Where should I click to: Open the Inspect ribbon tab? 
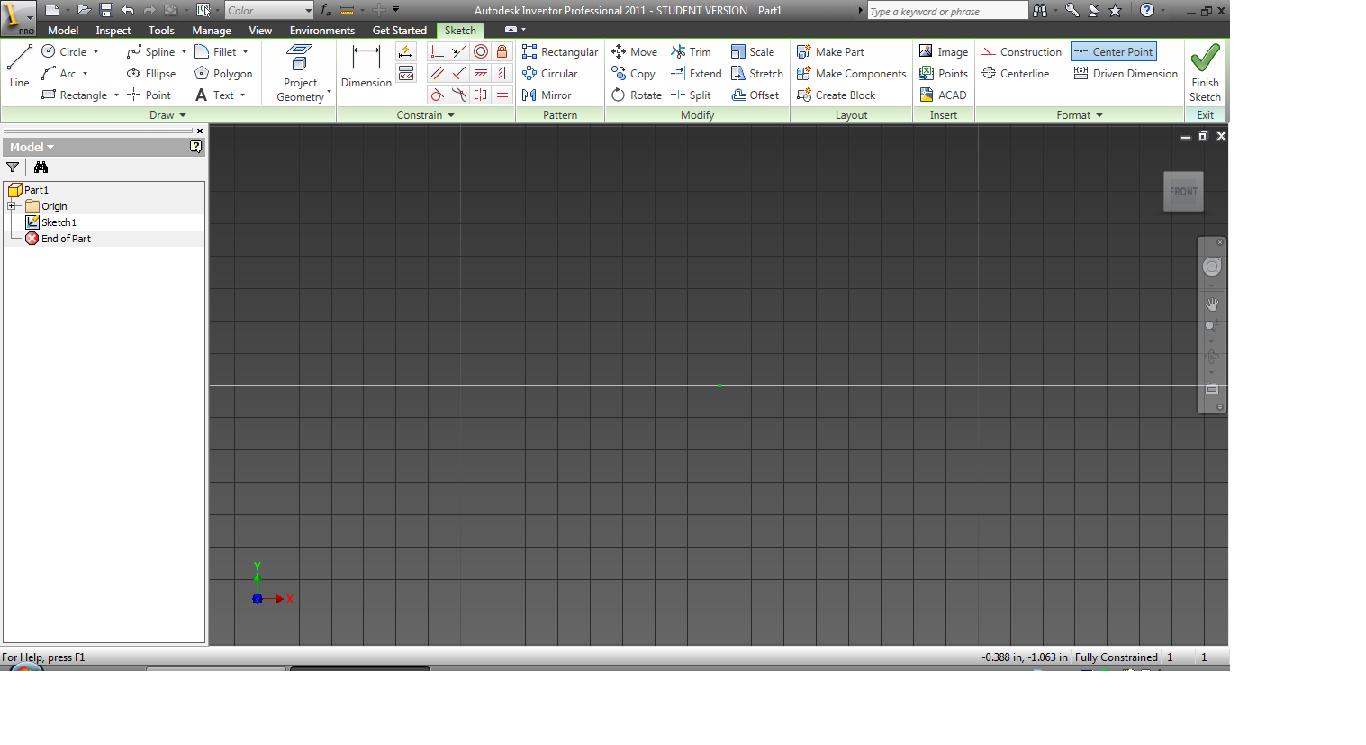113,30
